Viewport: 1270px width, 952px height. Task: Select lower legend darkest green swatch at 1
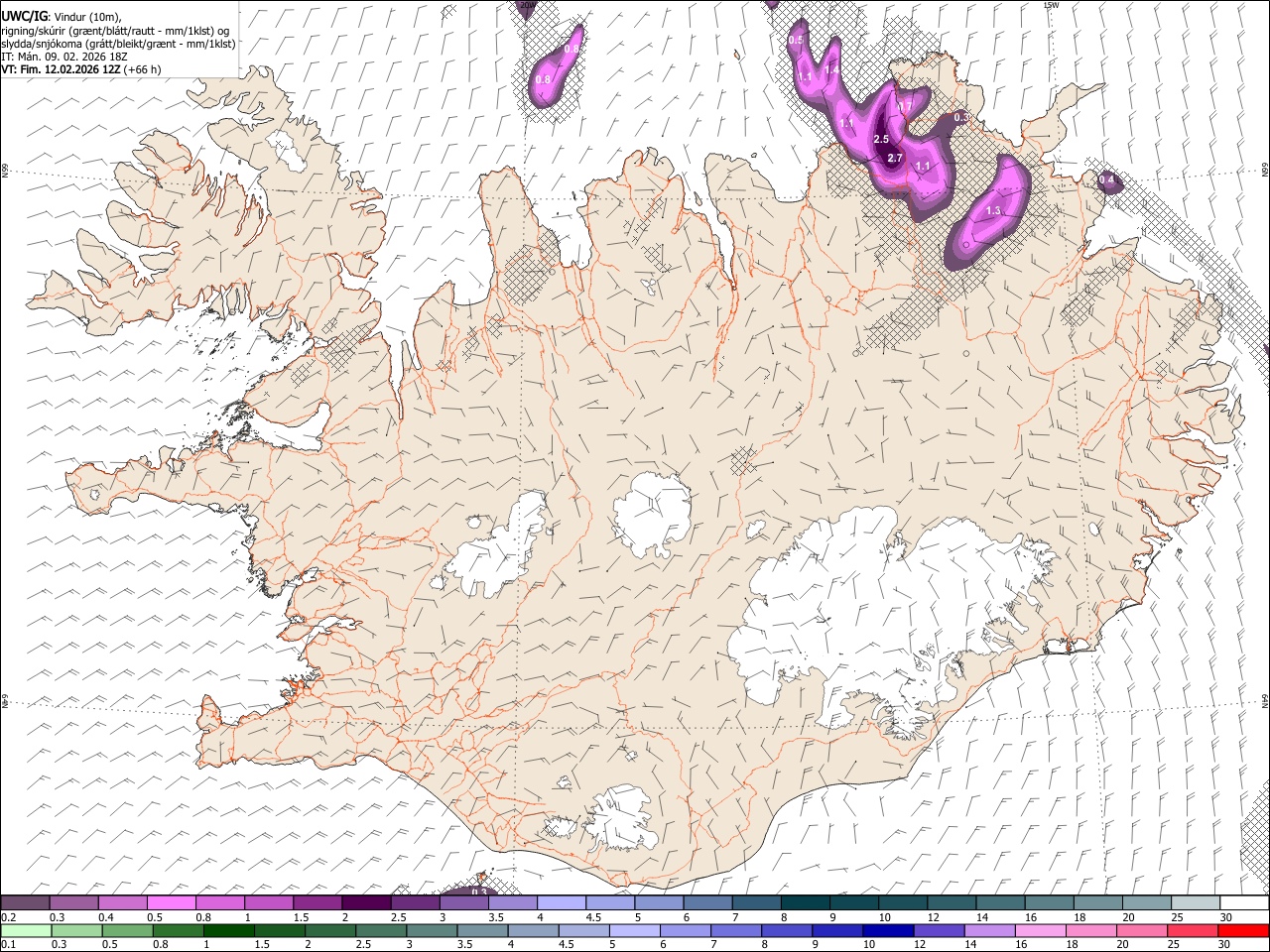pos(229,930)
